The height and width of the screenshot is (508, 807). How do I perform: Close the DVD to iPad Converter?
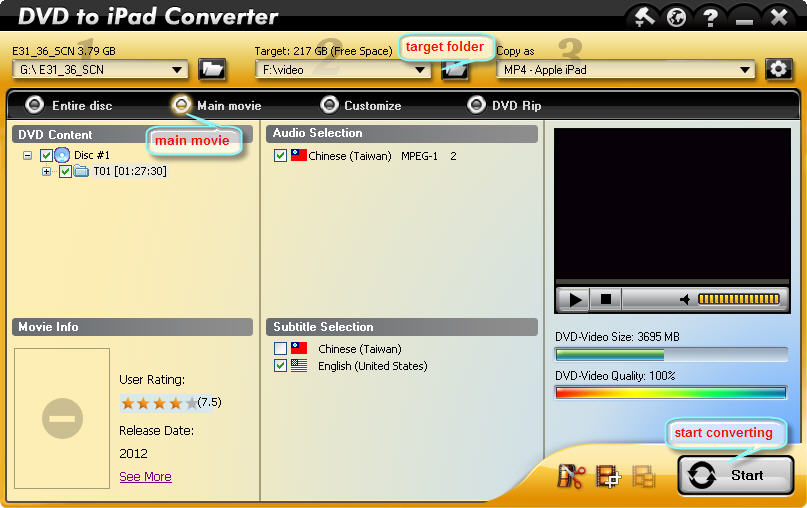(x=779, y=17)
